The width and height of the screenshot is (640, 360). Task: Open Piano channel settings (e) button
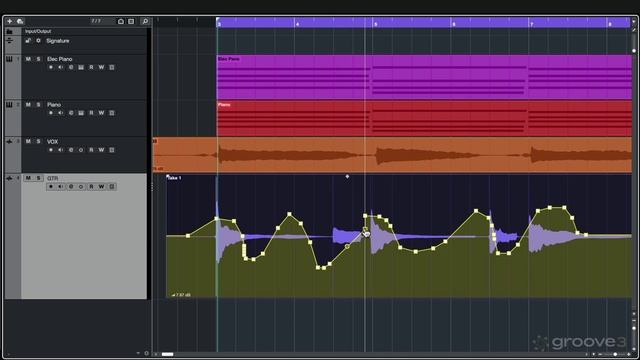tap(71, 113)
